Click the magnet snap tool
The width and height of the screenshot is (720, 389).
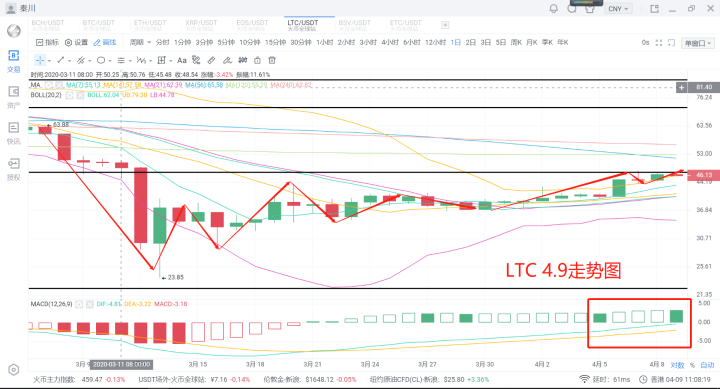point(242,60)
